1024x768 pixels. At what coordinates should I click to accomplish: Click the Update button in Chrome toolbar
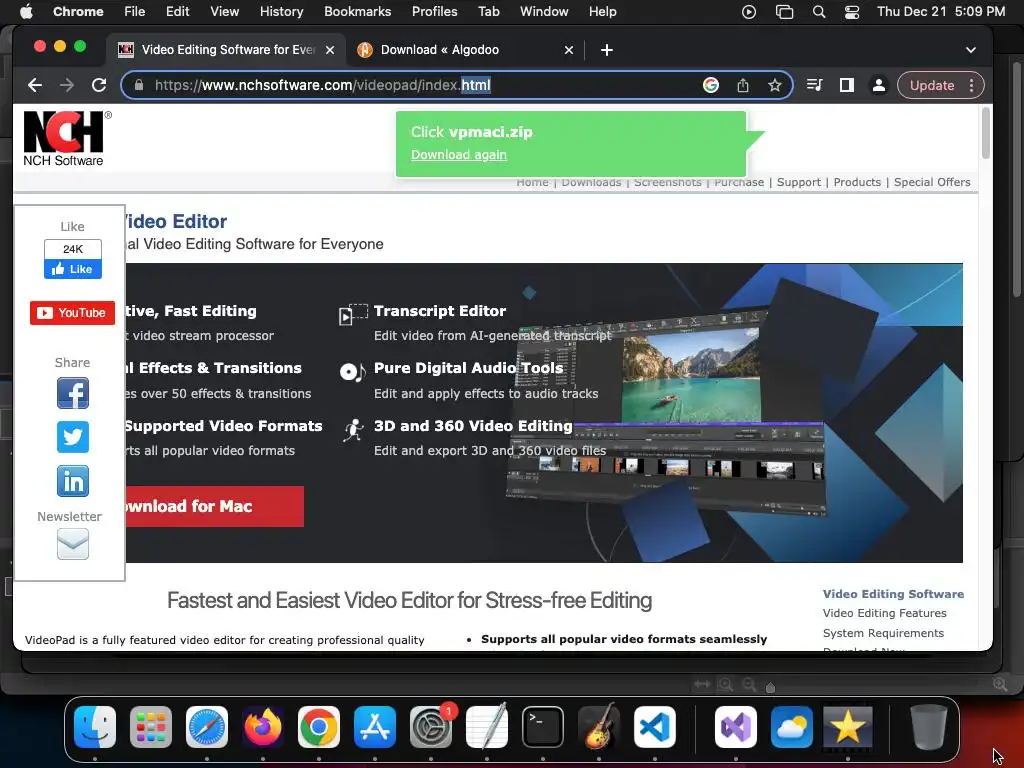pyautogui.click(x=932, y=85)
